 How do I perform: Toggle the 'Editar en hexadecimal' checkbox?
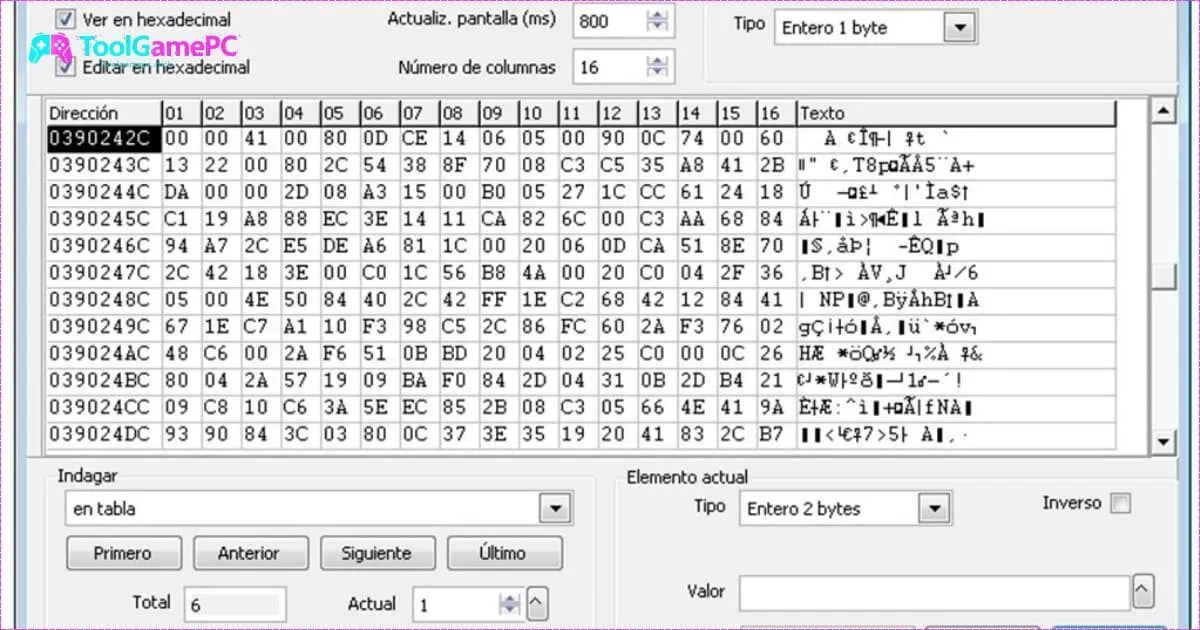point(66,67)
